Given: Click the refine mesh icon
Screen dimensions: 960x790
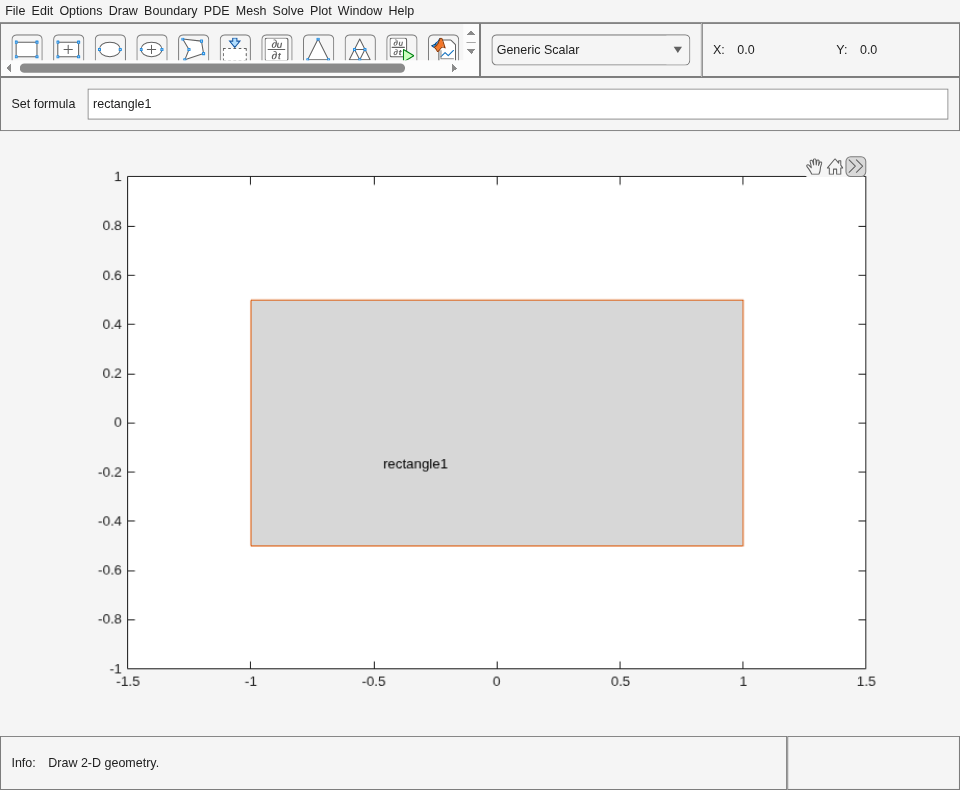Looking at the screenshot, I should pyautogui.click(x=360, y=48).
